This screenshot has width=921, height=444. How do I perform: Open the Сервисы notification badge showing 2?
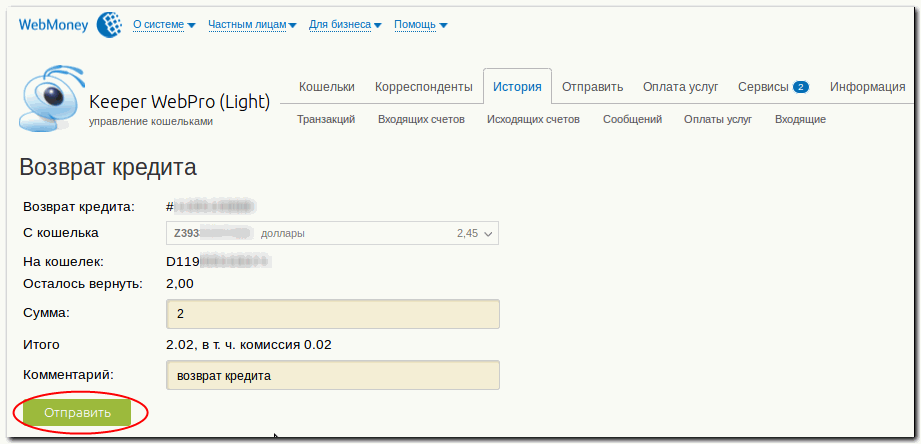click(x=800, y=87)
